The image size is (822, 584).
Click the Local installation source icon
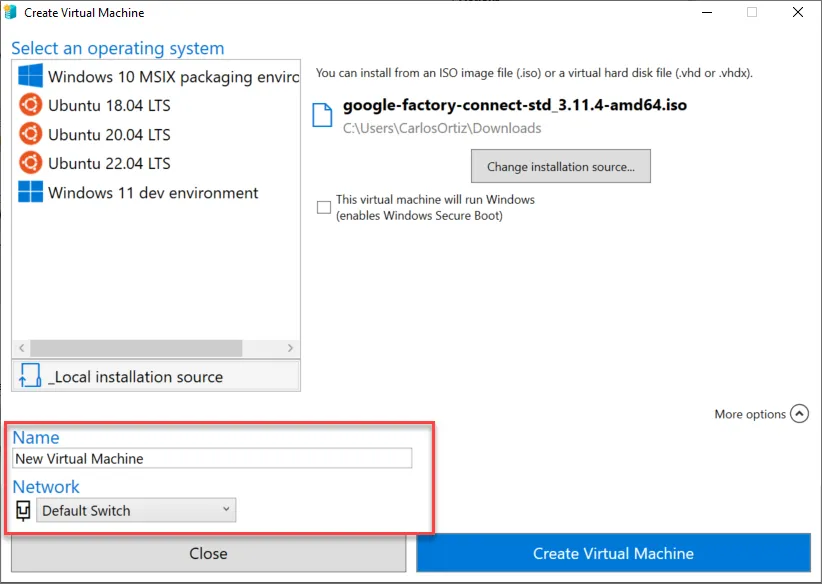coord(30,376)
